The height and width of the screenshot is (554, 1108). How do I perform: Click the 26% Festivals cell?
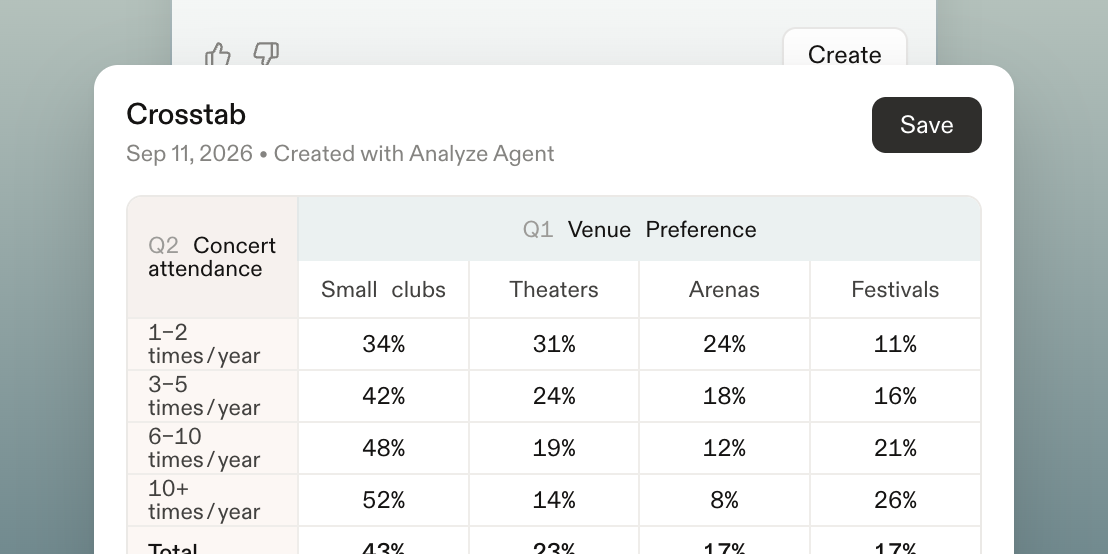[895, 500]
